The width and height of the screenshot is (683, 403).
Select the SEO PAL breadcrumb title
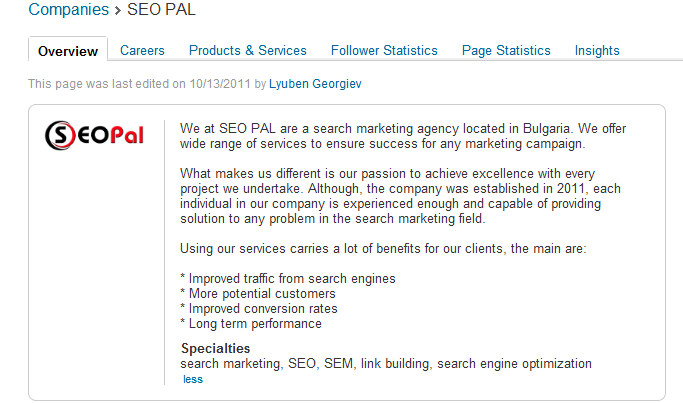161,10
